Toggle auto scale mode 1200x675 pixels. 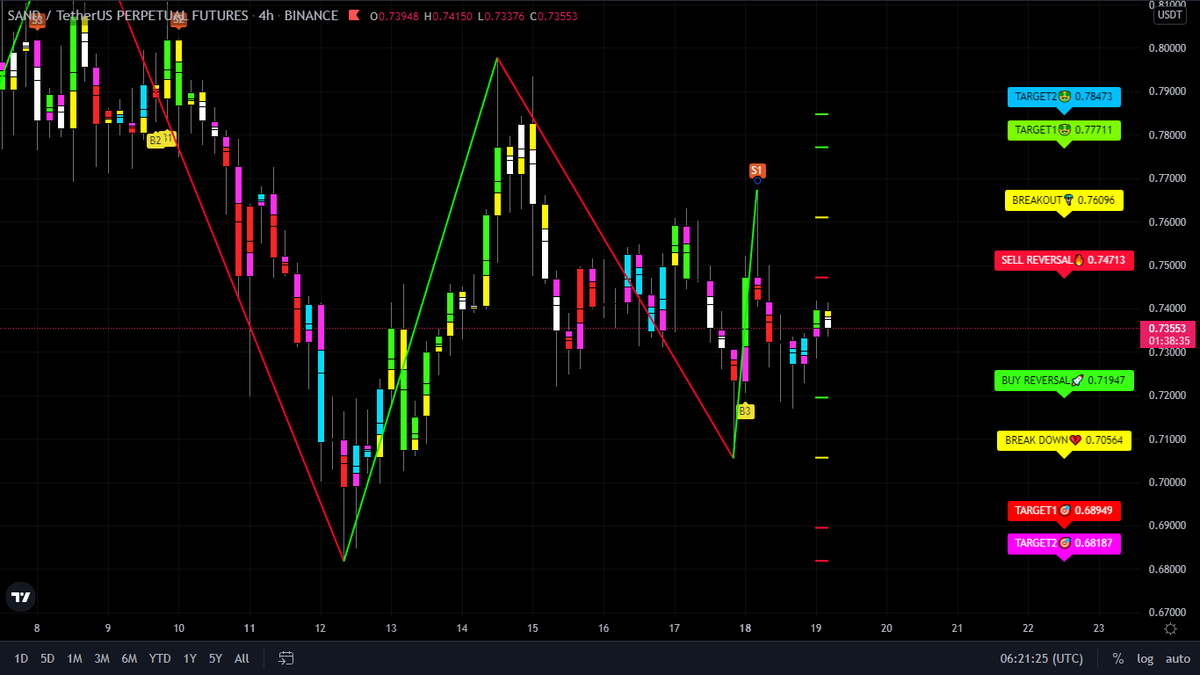point(1176,658)
